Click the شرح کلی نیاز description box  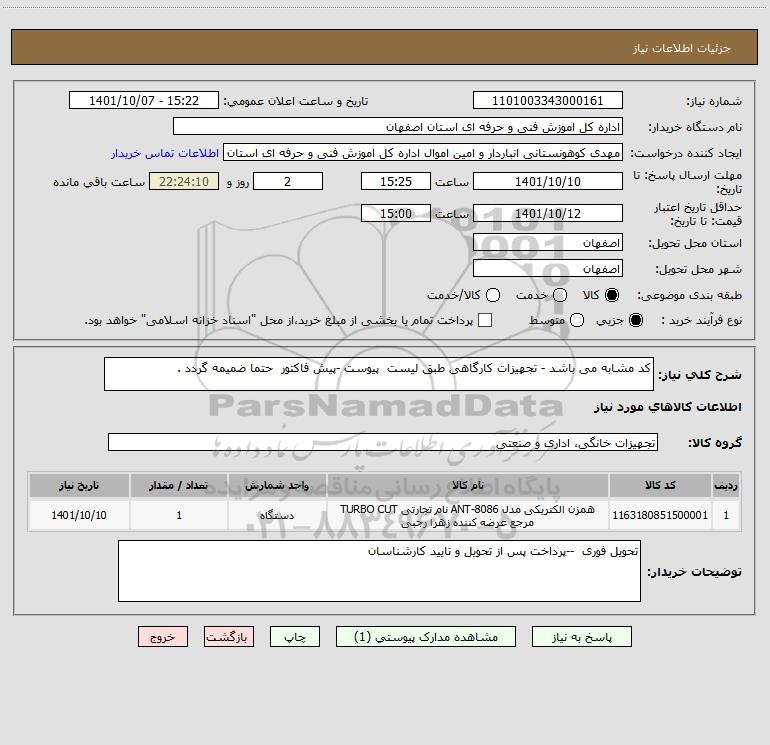click(x=379, y=374)
